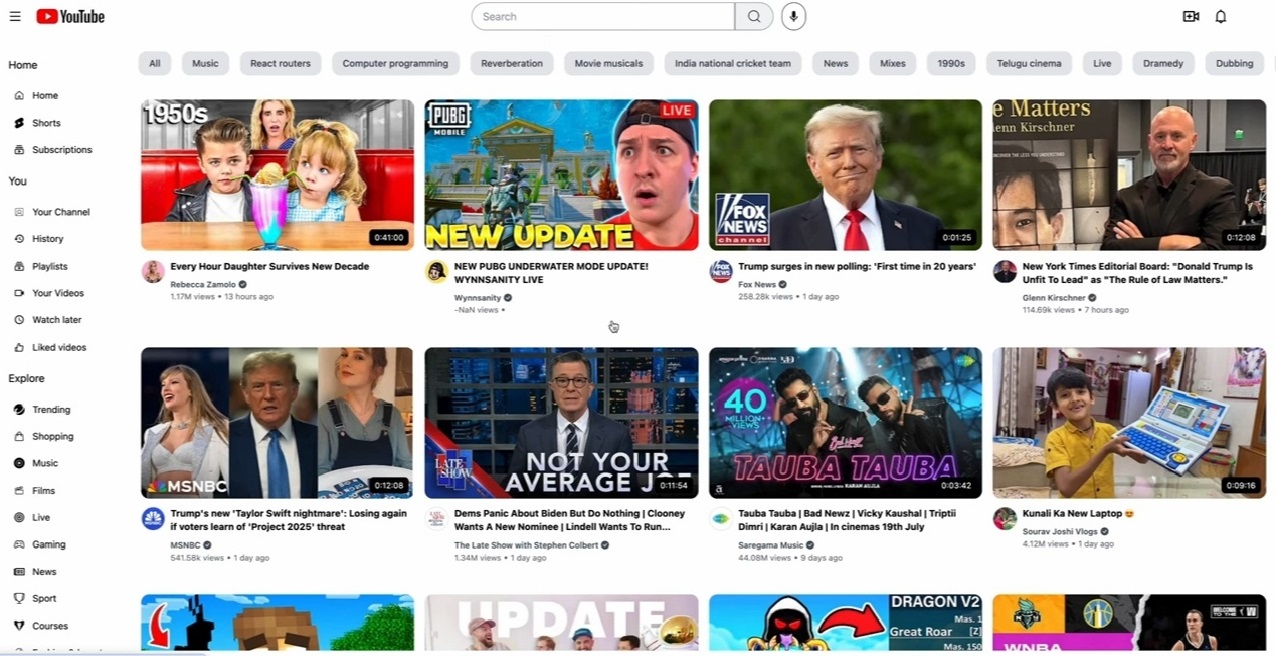Select History in the sidebar
The height and width of the screenshot is (656, 1276).
click(47, 239)
